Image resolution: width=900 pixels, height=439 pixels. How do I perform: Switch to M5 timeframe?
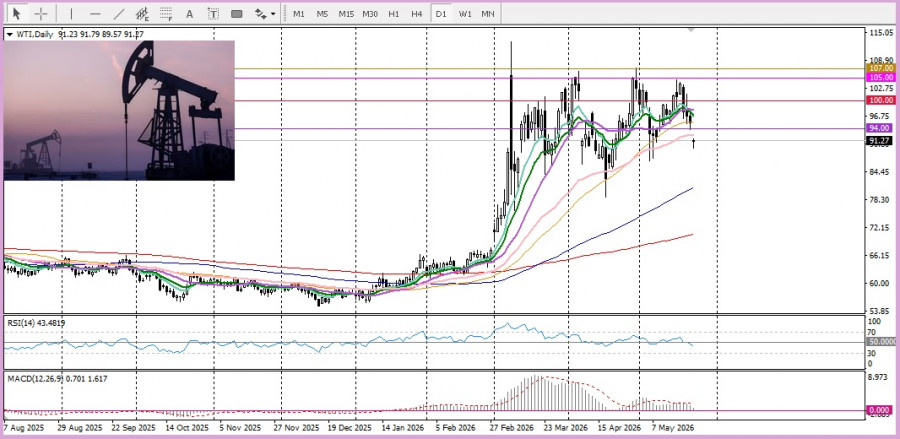click(x=322, y=13)
